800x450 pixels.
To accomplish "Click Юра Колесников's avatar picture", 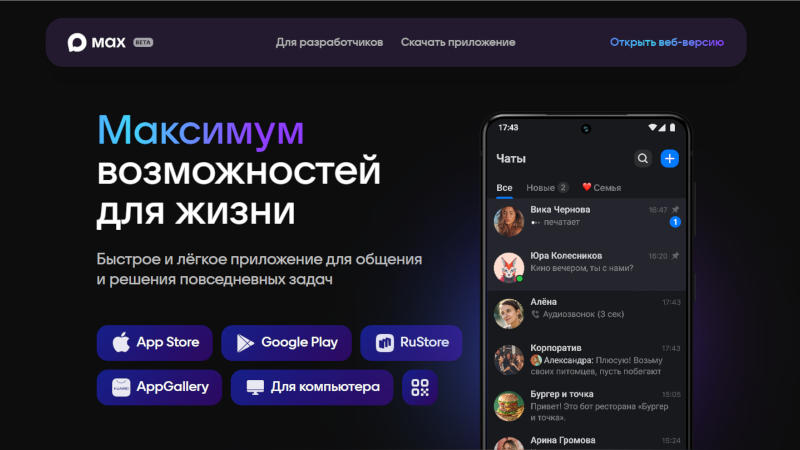I will 509,266.
